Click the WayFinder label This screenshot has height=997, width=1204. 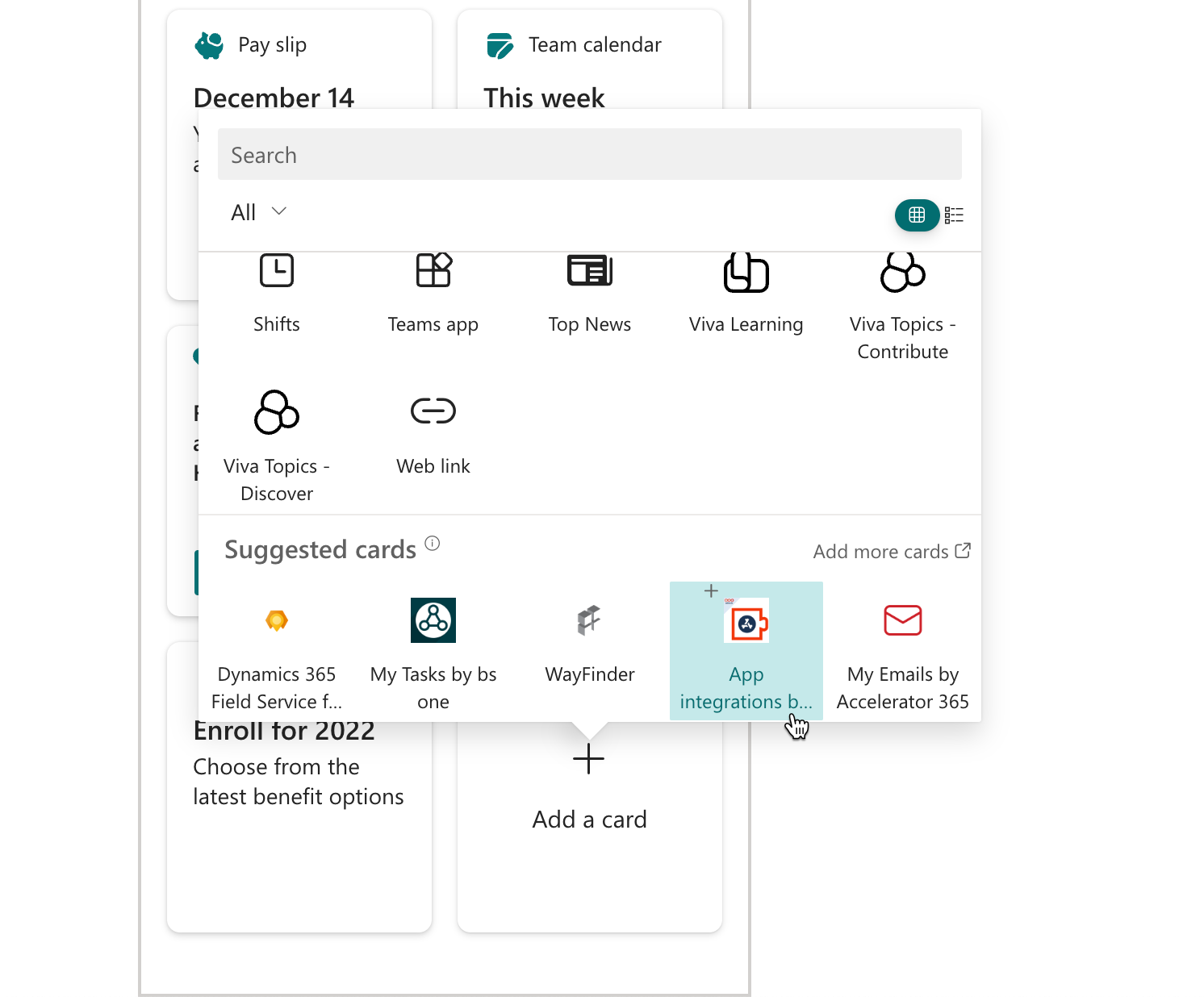click(590, 674)
